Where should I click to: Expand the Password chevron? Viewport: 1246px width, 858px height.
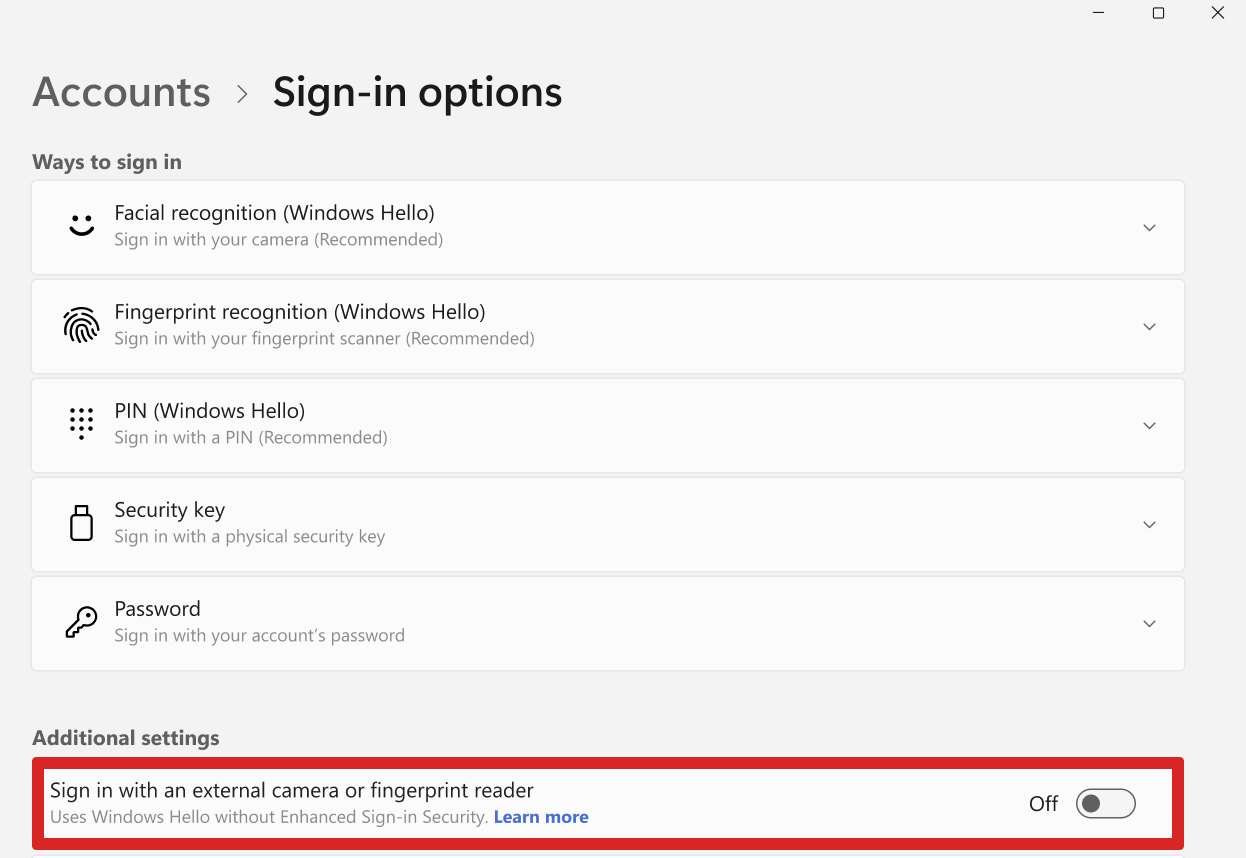pos(1149,624)
